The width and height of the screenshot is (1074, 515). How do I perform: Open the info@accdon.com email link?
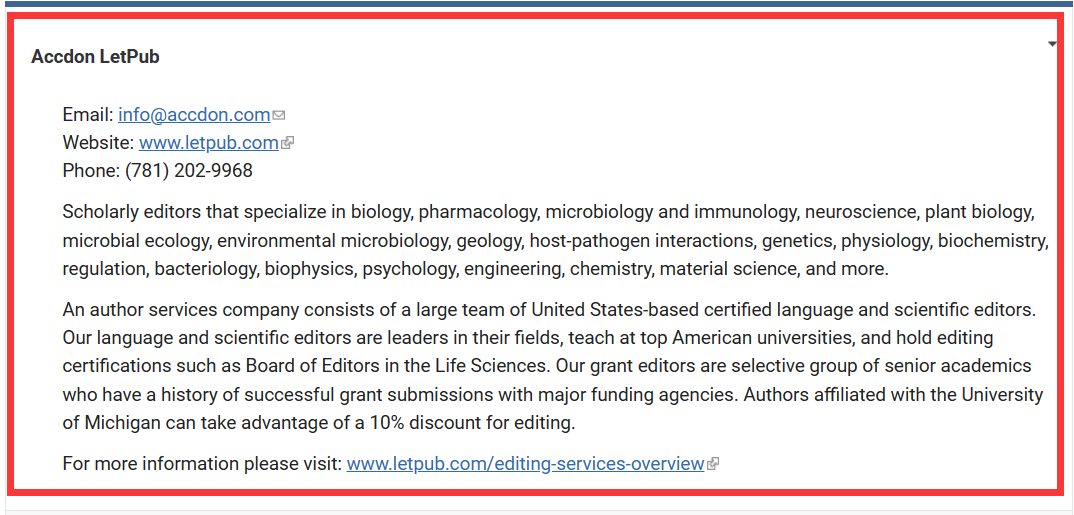pos(194,115)
